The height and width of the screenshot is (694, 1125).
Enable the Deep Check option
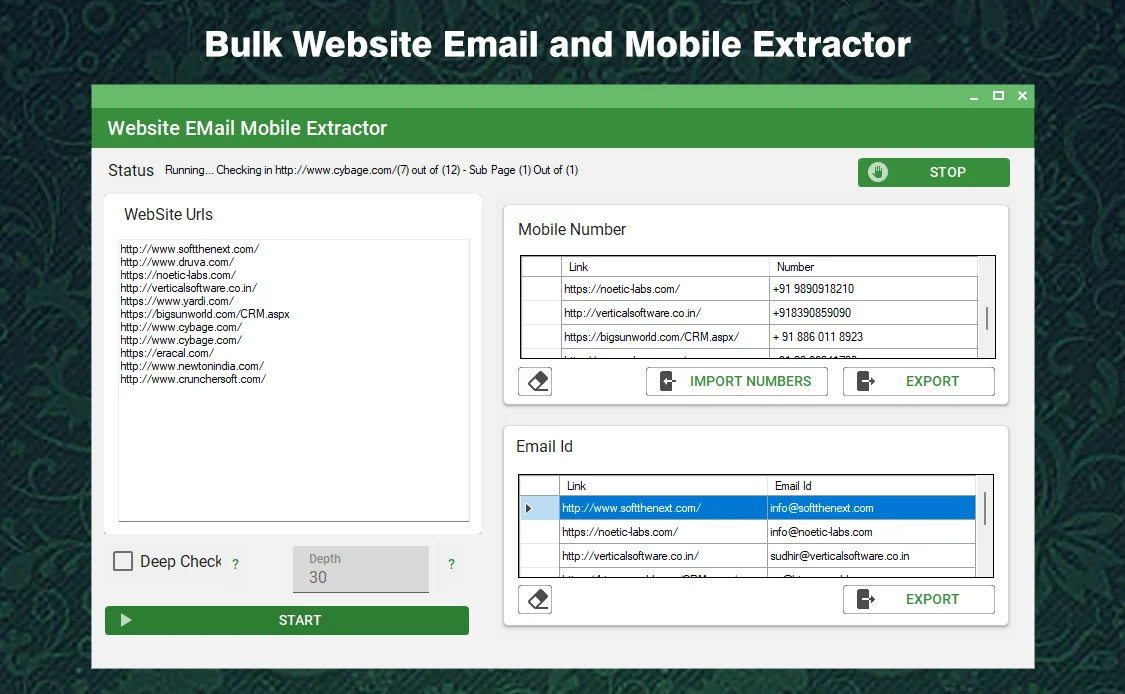point(123,561)
